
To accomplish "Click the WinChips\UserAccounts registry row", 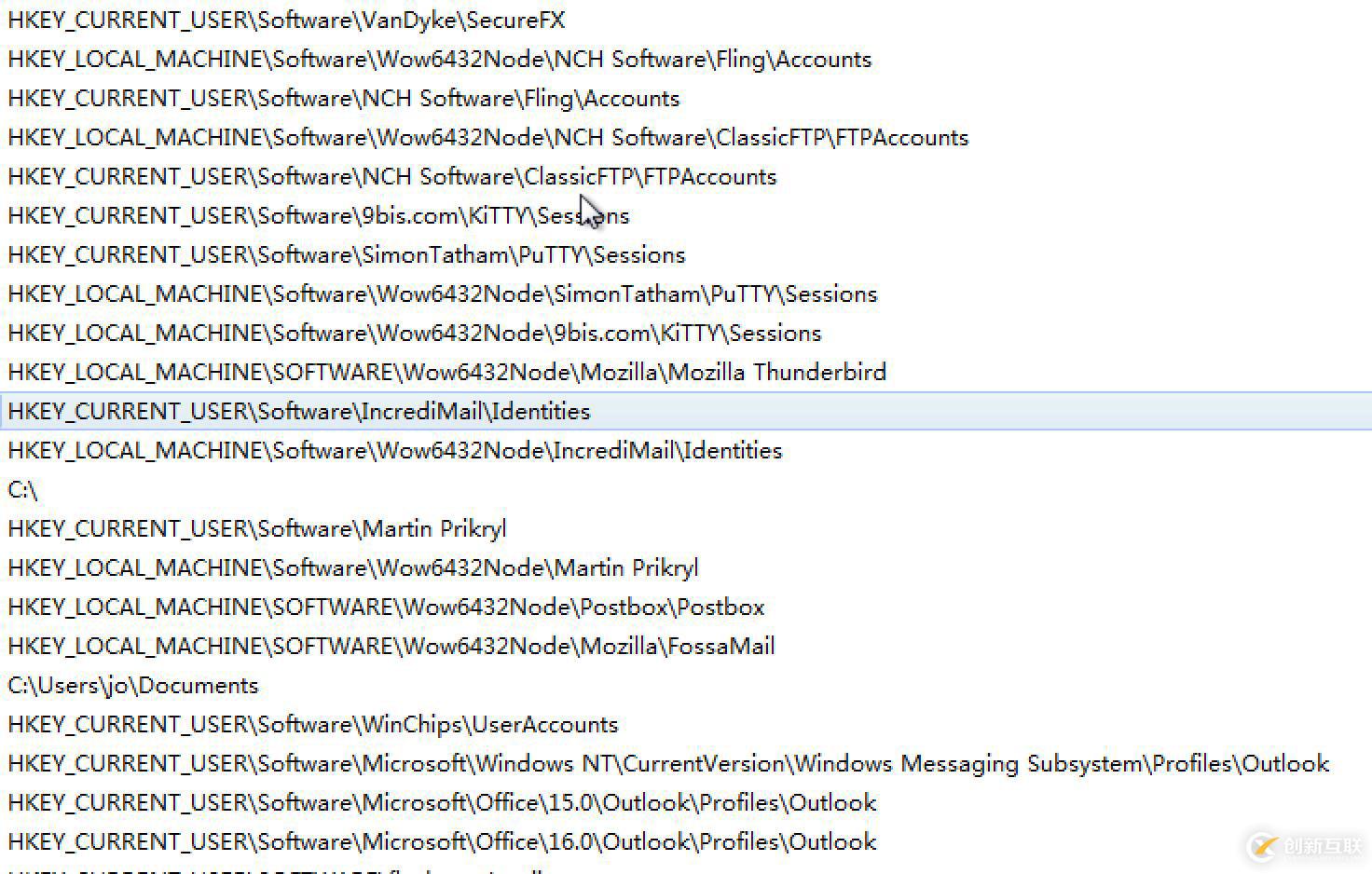I will (x=686, y=724).
